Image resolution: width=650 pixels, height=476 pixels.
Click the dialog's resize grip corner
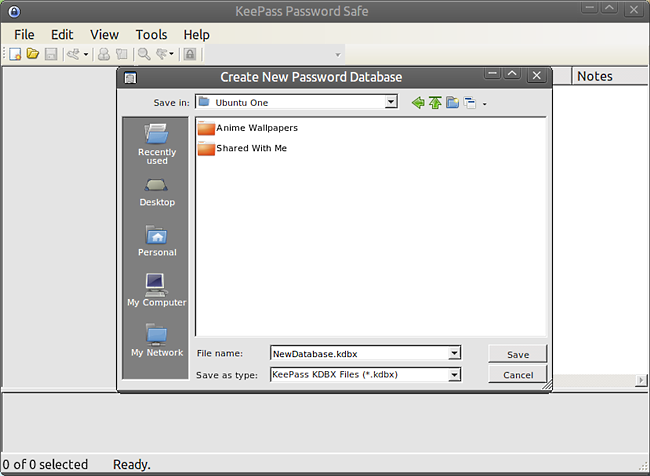point(547,386)
